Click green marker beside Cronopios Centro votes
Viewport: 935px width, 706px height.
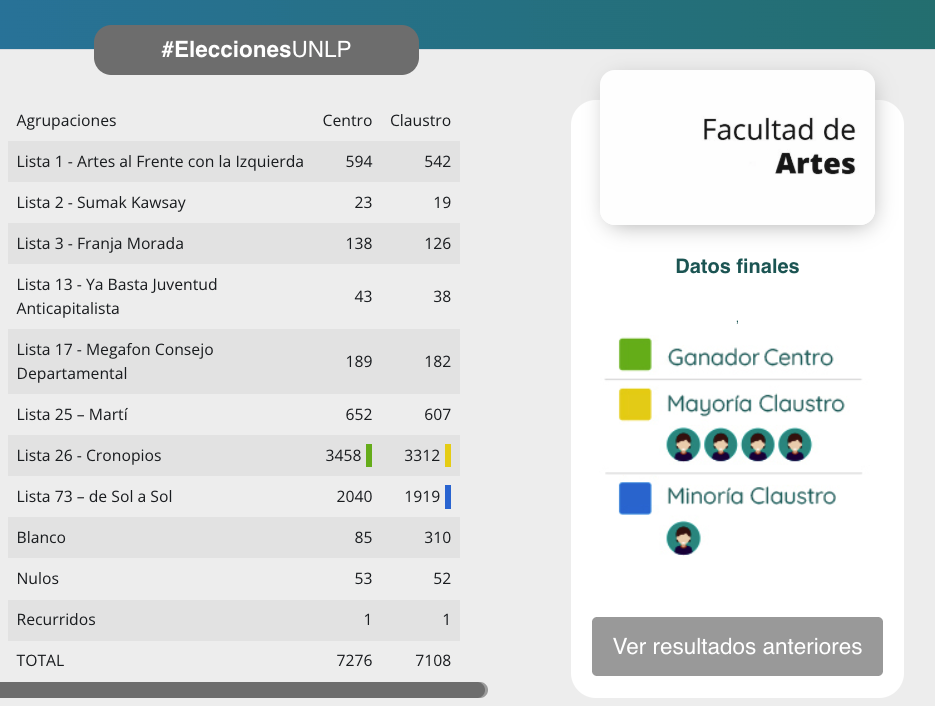click(x=369, y=456)
